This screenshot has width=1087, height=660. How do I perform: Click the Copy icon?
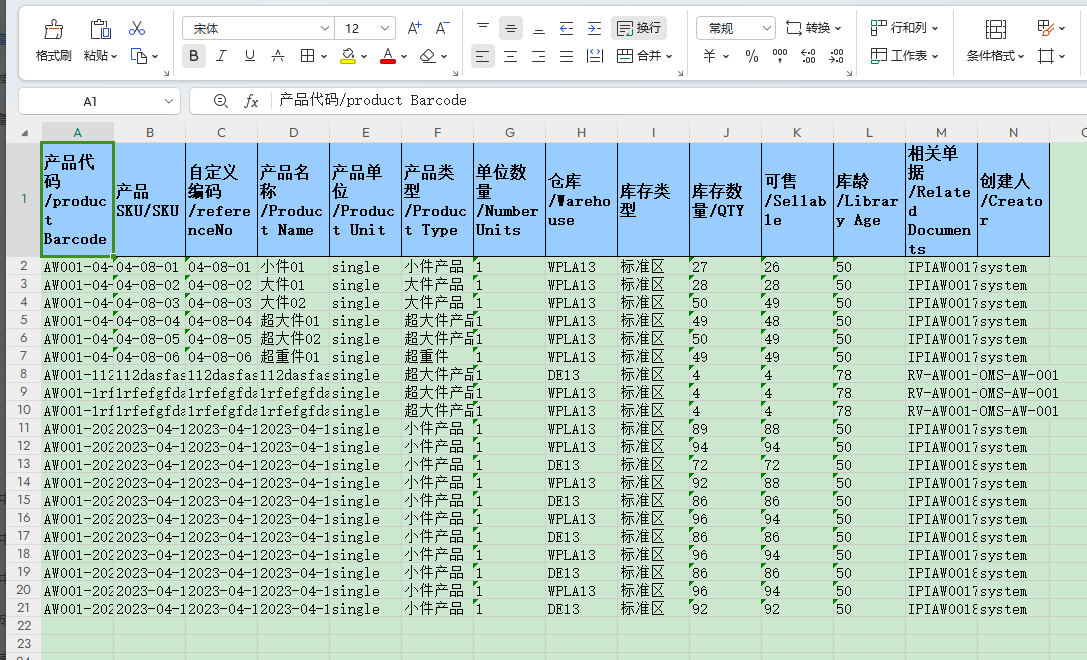point(139,56)
